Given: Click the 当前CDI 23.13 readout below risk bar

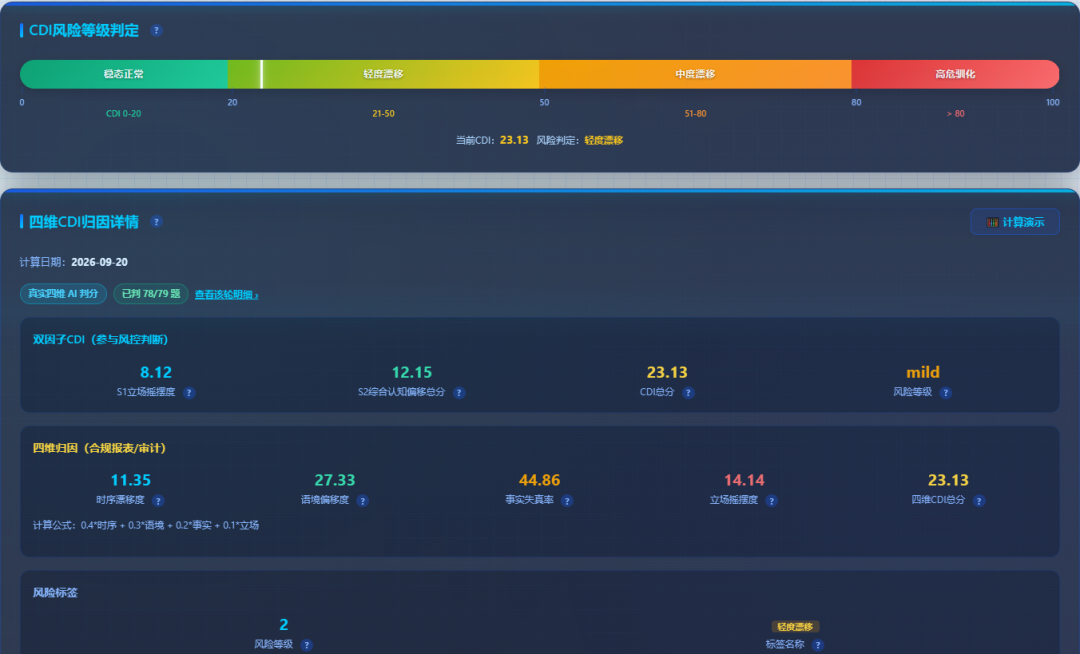Looking at the screenshot, I should [492, 140].
